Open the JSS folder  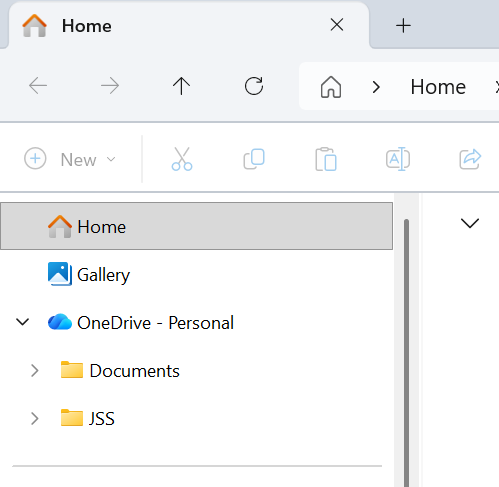[102, 418]
